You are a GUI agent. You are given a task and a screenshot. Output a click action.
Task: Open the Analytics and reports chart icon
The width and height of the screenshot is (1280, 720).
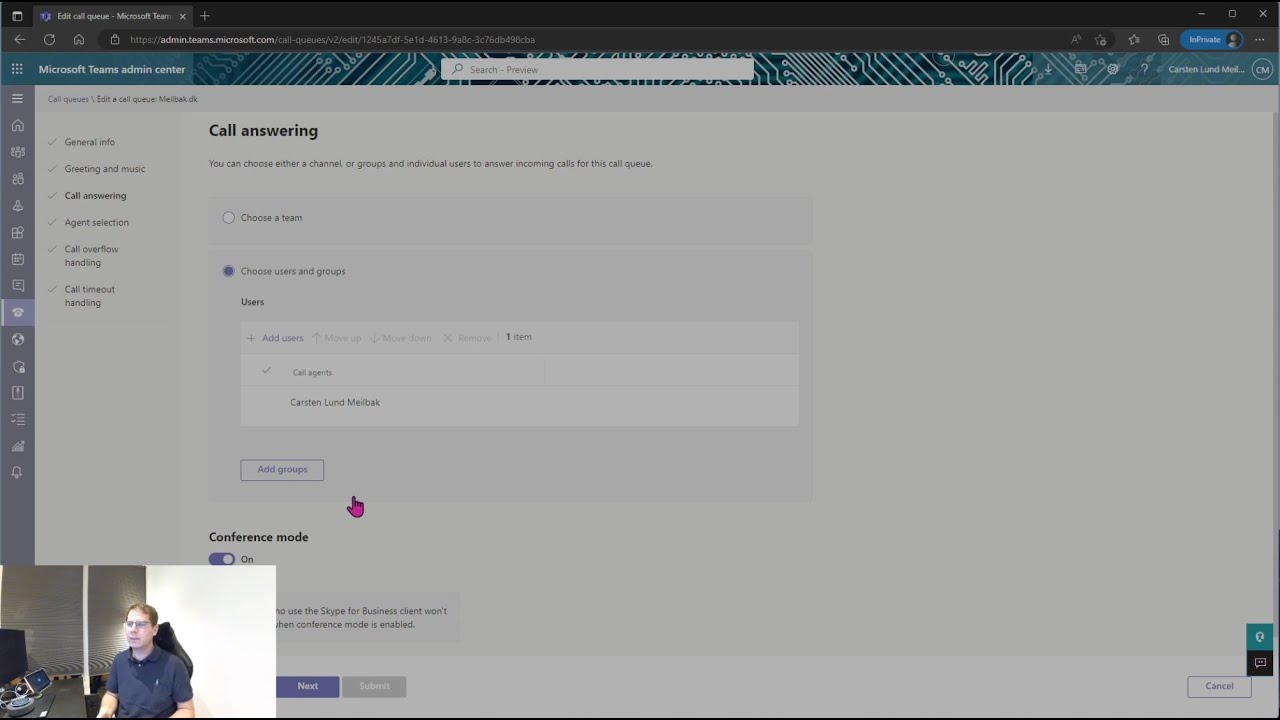click(17, 446)
